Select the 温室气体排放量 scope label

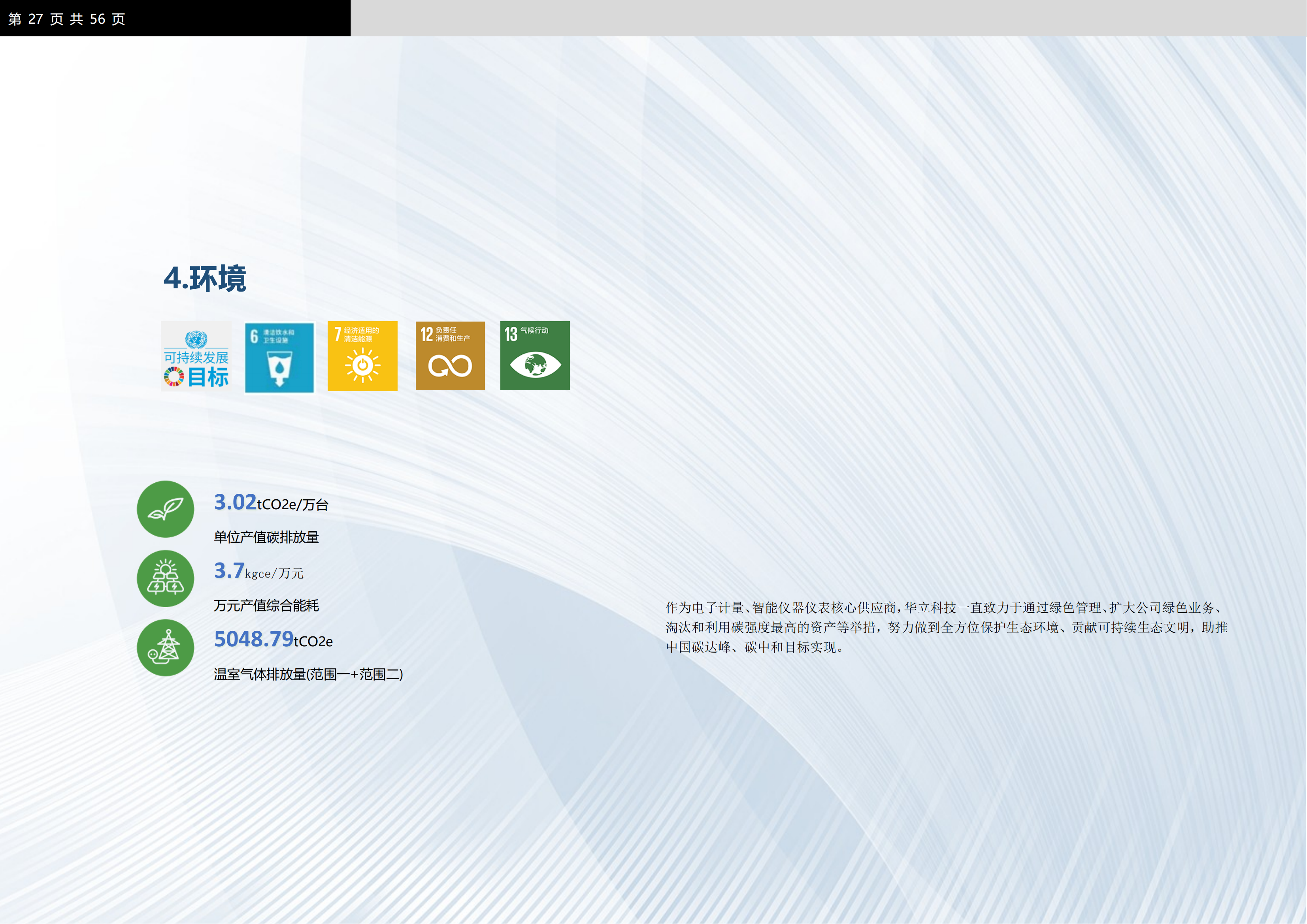click(308, 674)
